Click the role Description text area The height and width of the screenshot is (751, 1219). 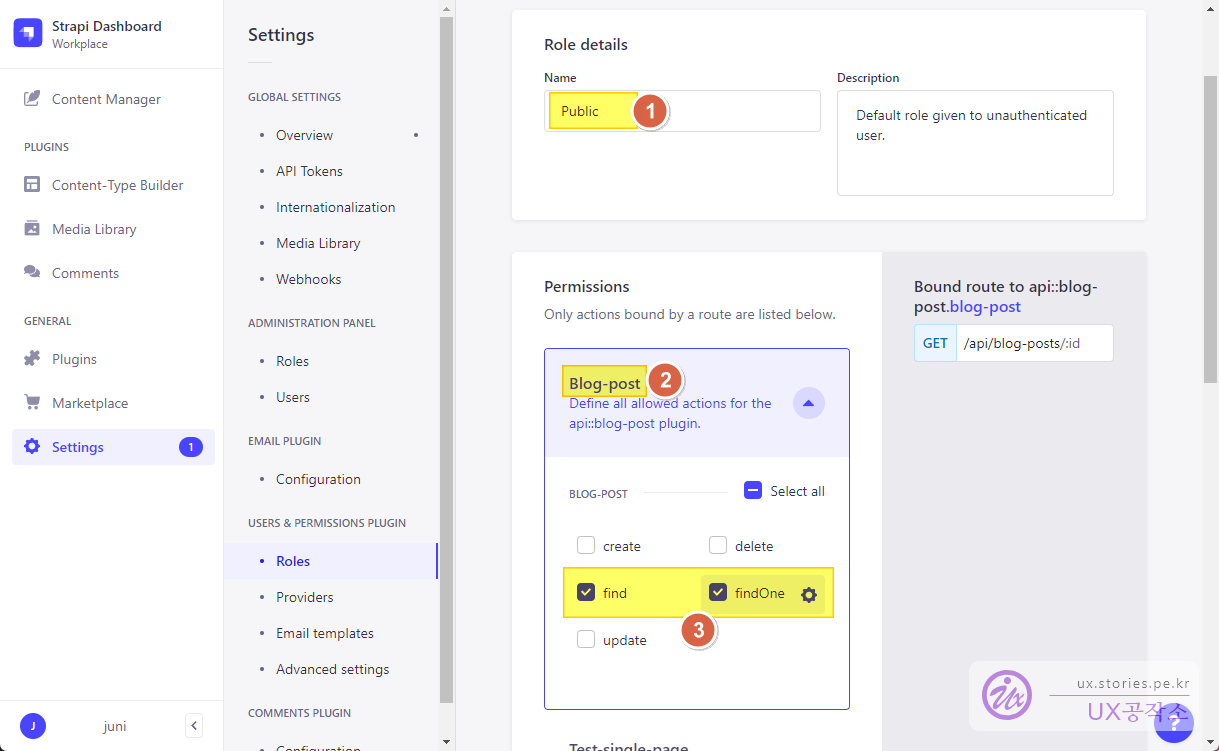[975, 143]
